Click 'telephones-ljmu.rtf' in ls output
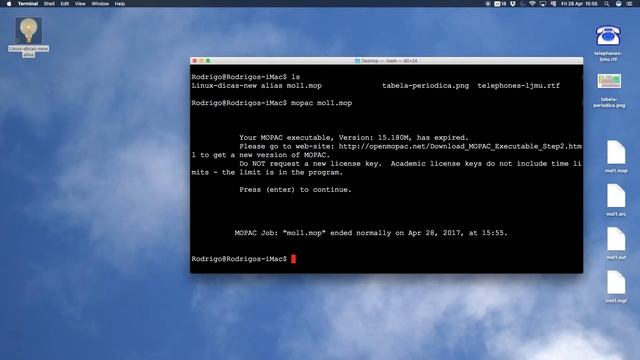The width and height of the screenshot is (640, 360). pos(518,86)
